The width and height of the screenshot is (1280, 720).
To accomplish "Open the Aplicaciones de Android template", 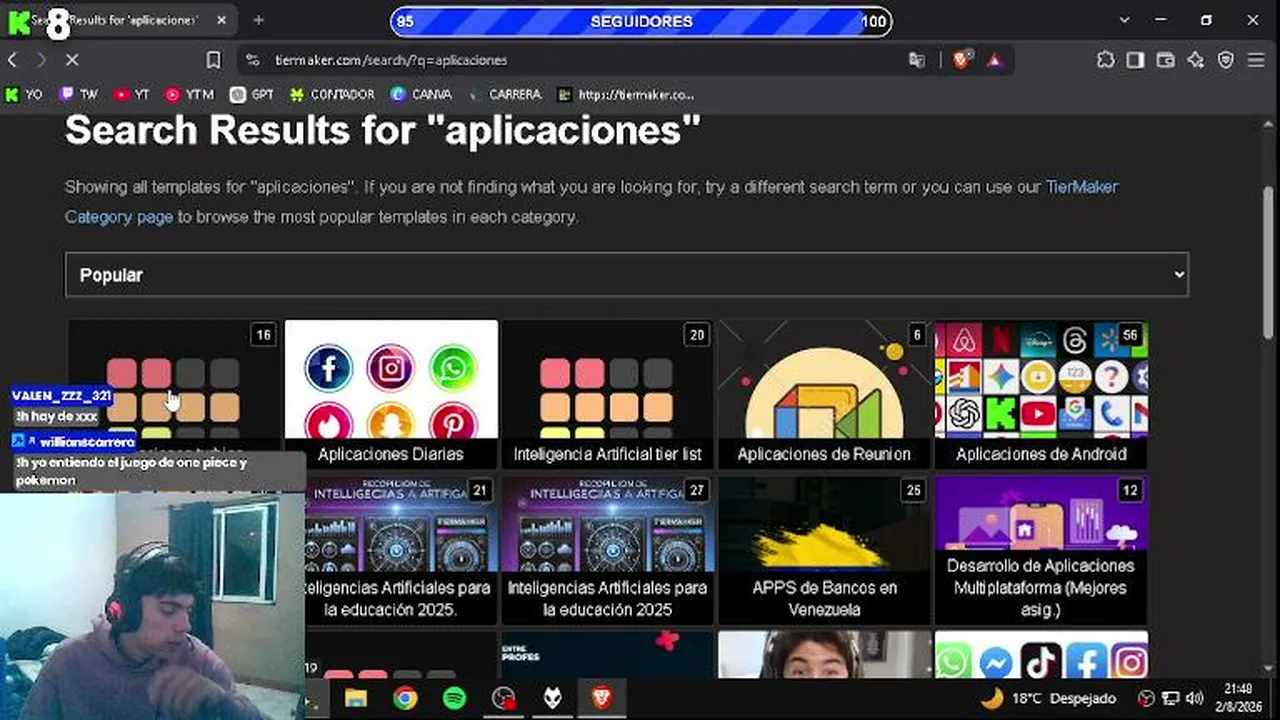I will 1041,394.
